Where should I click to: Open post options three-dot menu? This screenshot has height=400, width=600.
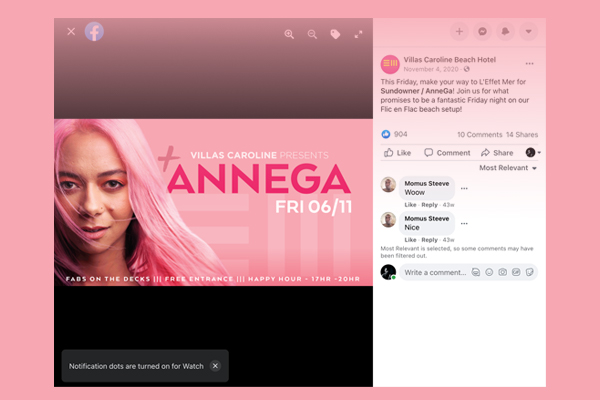tap(529, 64)
